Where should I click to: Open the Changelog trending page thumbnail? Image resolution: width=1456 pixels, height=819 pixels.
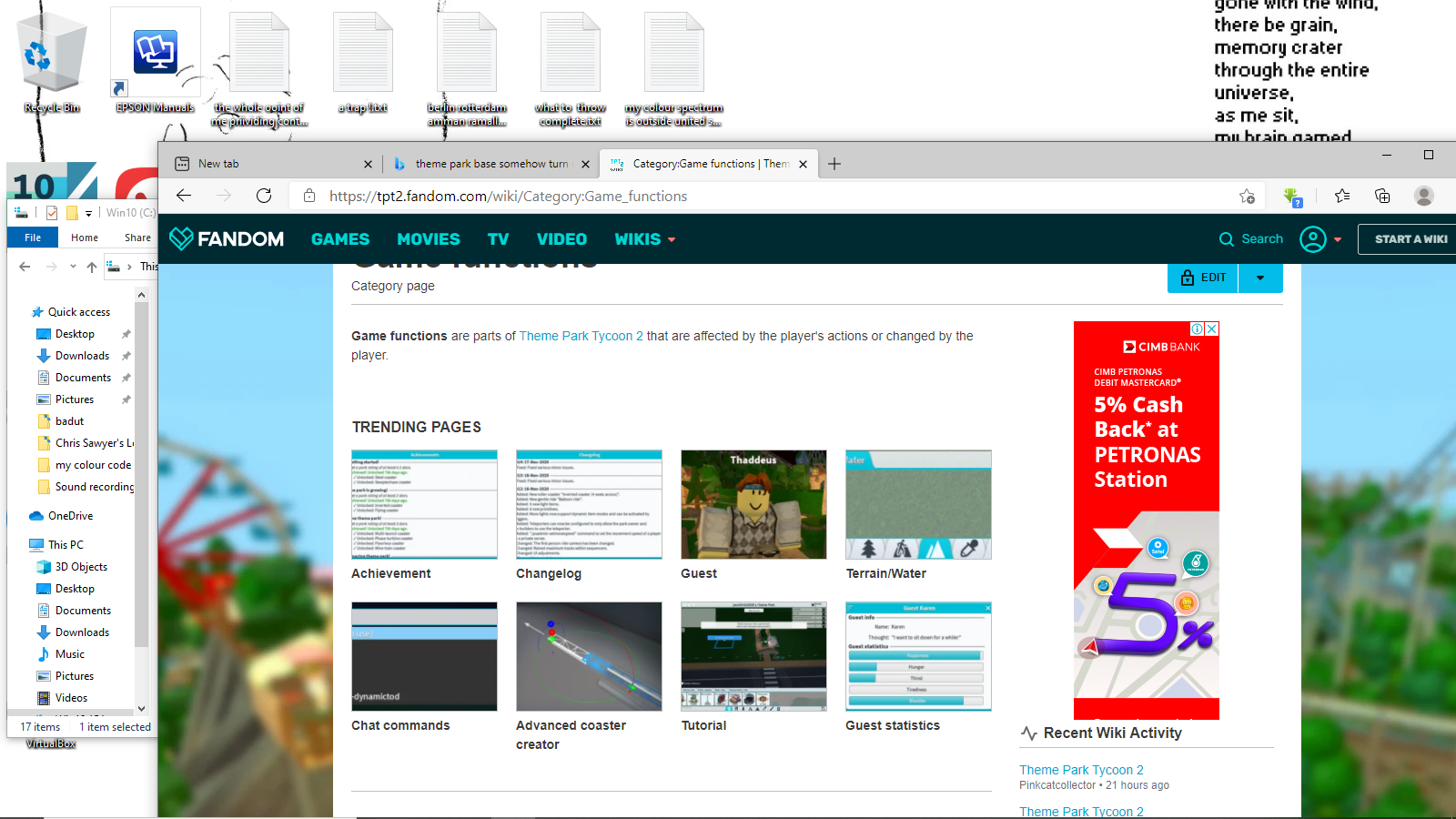(589, 504)
